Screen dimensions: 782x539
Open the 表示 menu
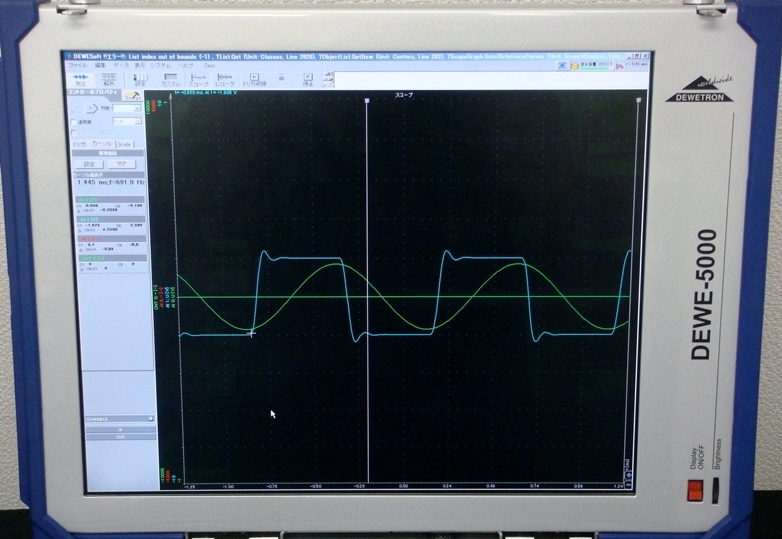click(x=140, y=65)
